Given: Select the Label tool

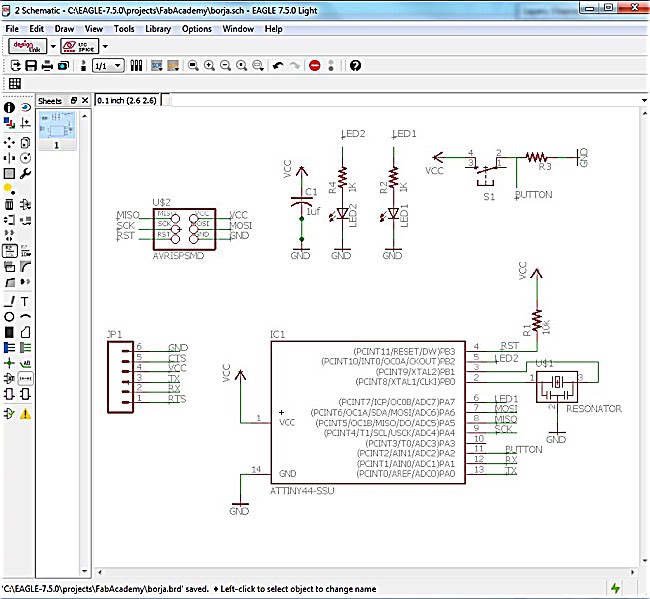Looking at the screenshot, I should tap(25, 363).
